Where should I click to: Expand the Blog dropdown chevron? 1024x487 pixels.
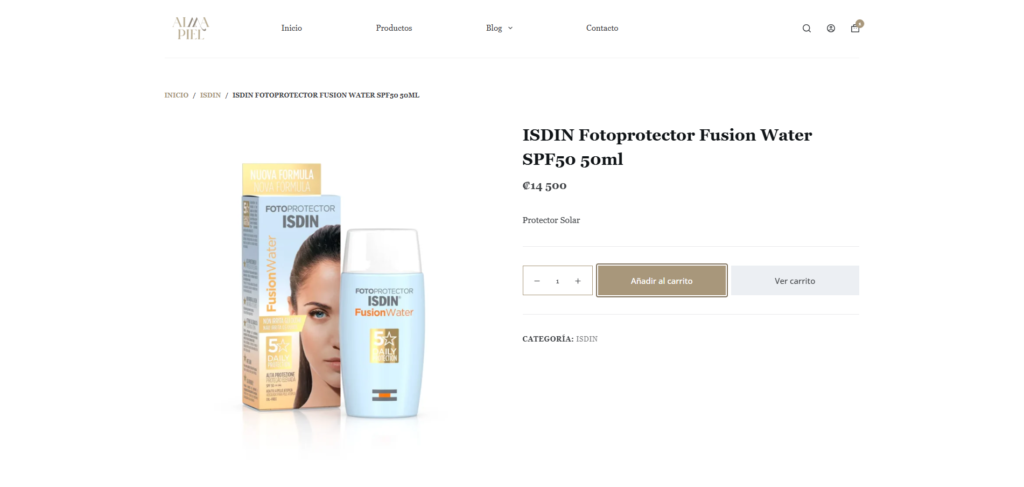point(510,28)
